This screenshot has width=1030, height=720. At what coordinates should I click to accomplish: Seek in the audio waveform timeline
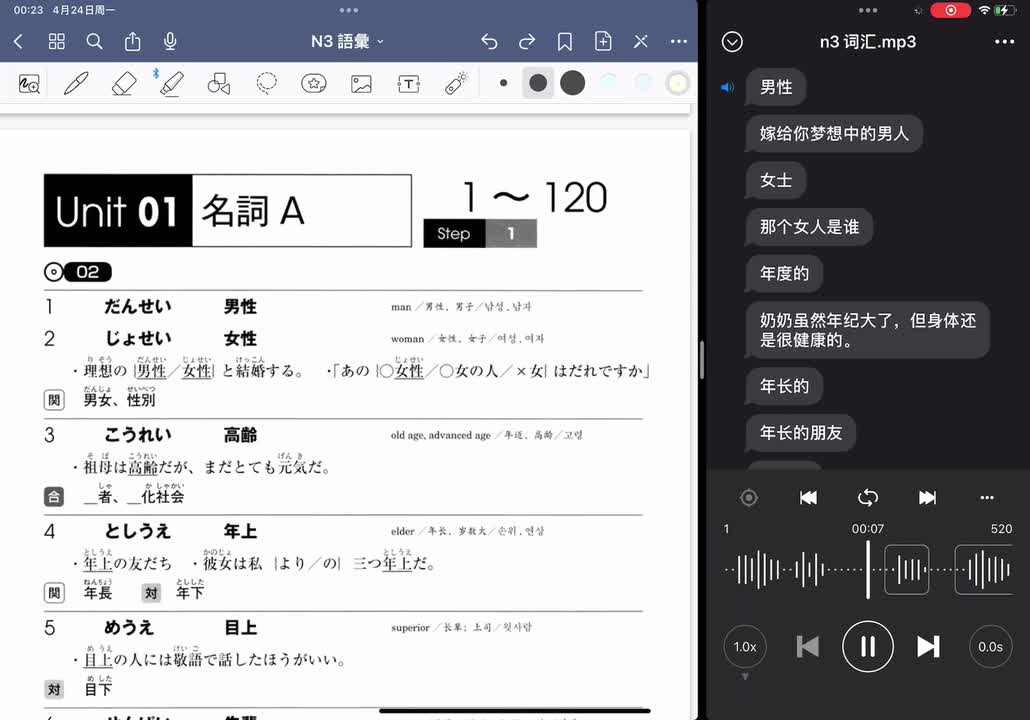(868, 570)
